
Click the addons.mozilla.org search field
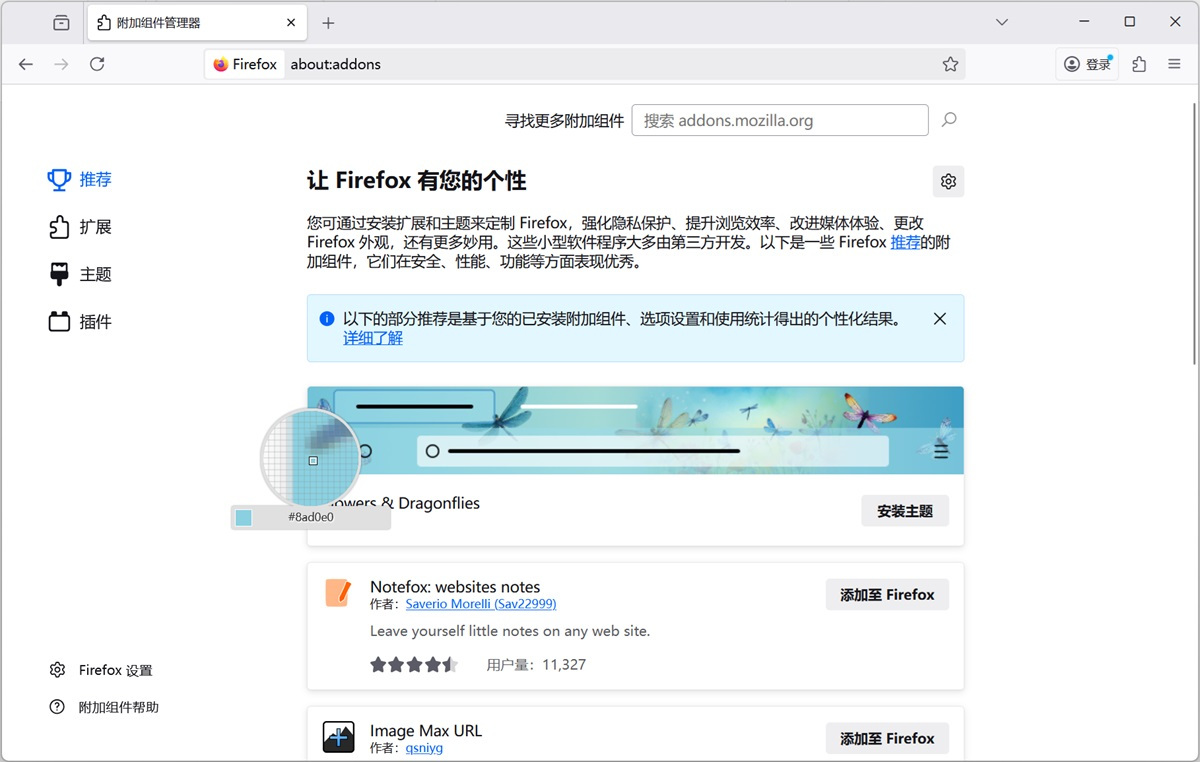[780, 120]
